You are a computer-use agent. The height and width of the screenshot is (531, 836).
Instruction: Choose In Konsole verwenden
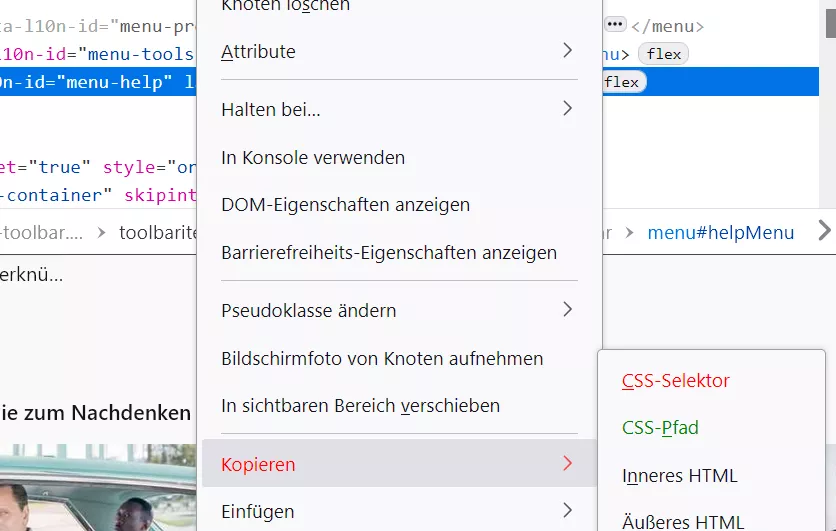399,158
